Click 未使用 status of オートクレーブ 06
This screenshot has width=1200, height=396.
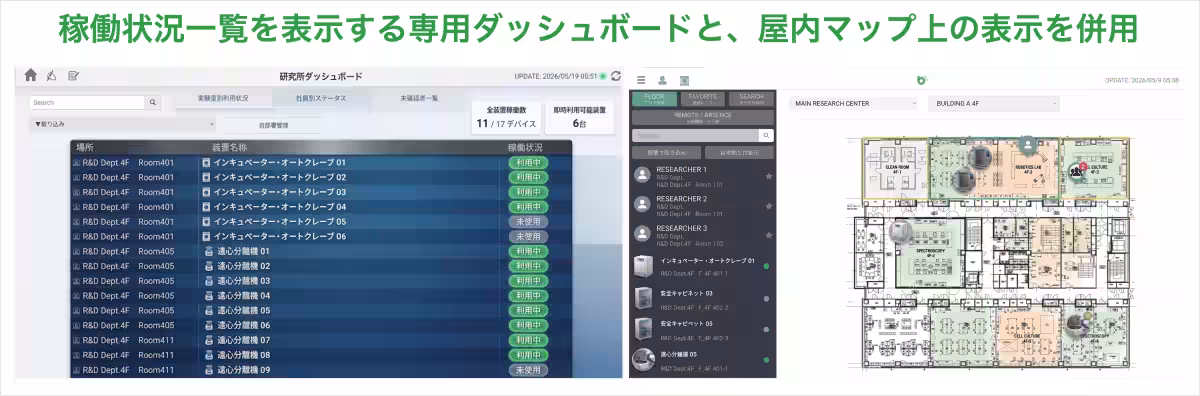pos(528,236)
